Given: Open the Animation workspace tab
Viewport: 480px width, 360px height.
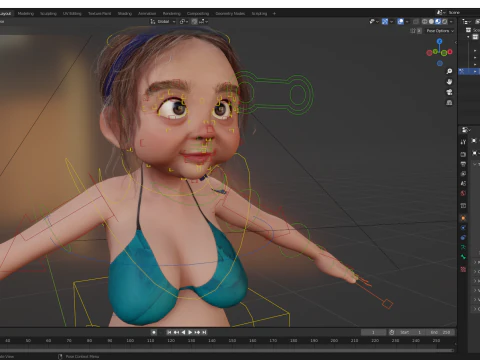Looking at the screenshot, I should 147,14.
